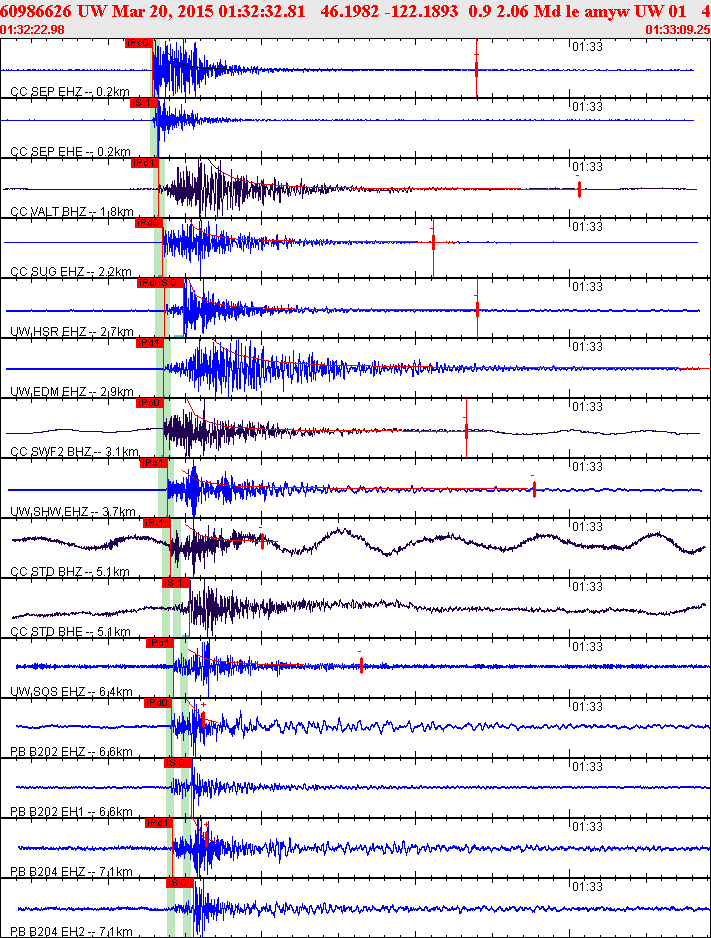Click the coda end marker on UW HSR EHZ
The width and height of the screenshot is (711, 938).
(x=477, y=309)
